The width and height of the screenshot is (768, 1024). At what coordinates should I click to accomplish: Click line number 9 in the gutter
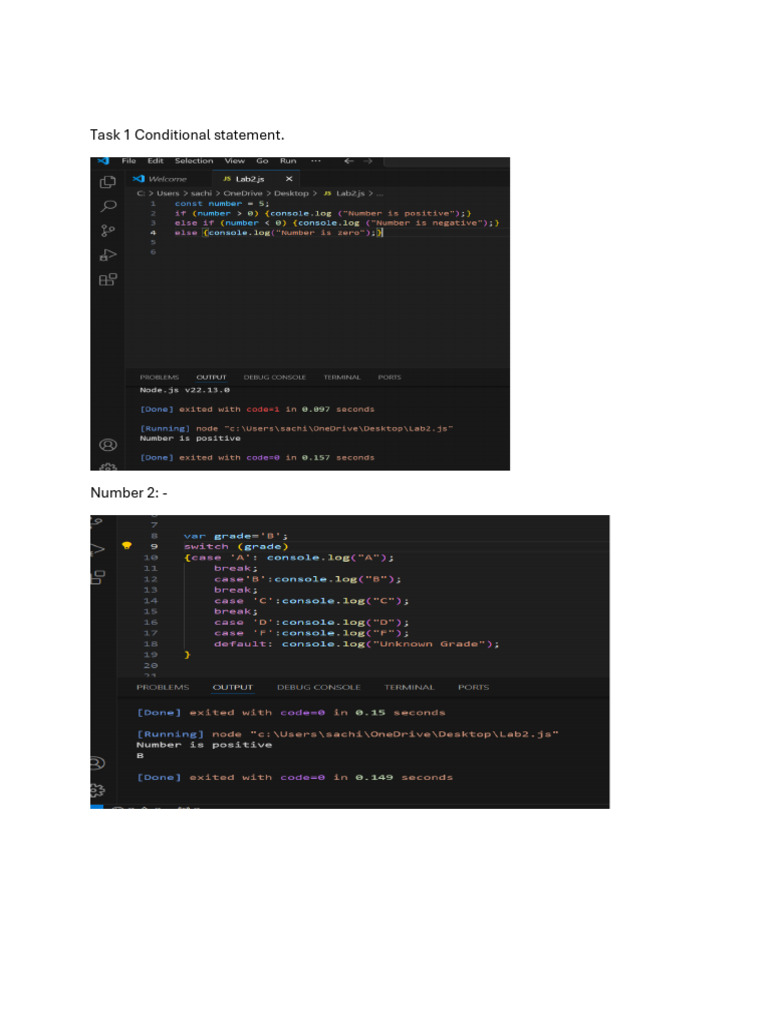pos(154,547)
